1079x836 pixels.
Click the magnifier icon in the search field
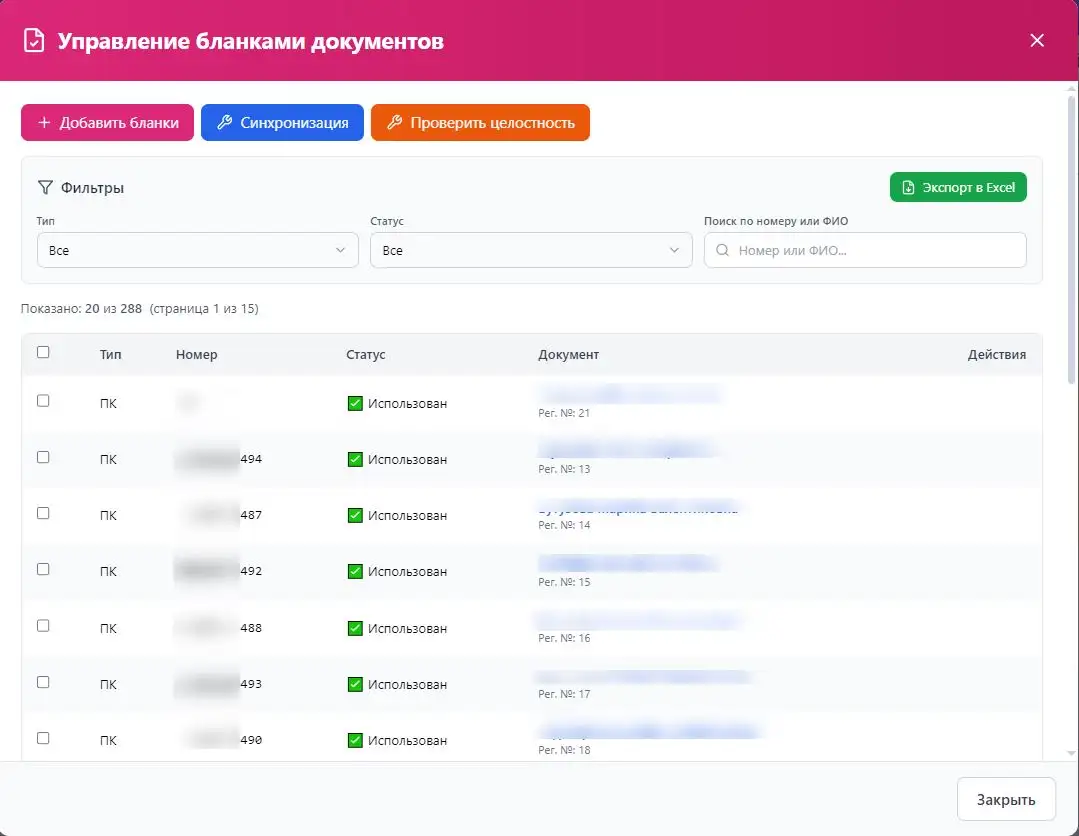pos(722,250)
